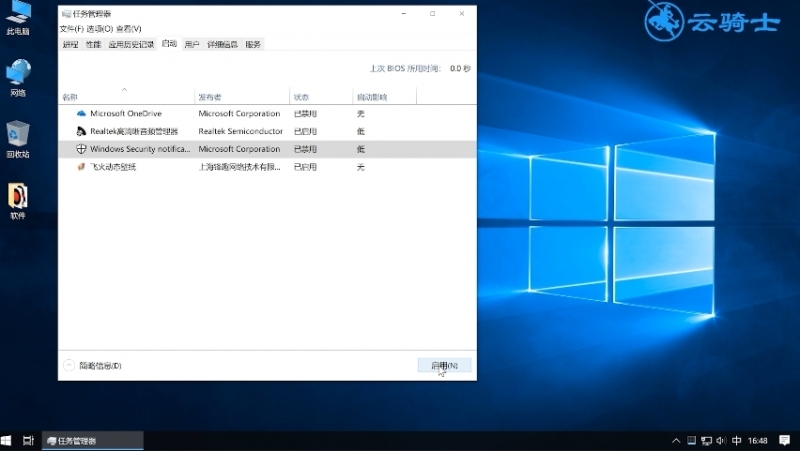The height and width of the screenshot is (451, 800).
Task: Click the Realtek audio manager icon
Action: pyautogui.click(x=81, y=131)
